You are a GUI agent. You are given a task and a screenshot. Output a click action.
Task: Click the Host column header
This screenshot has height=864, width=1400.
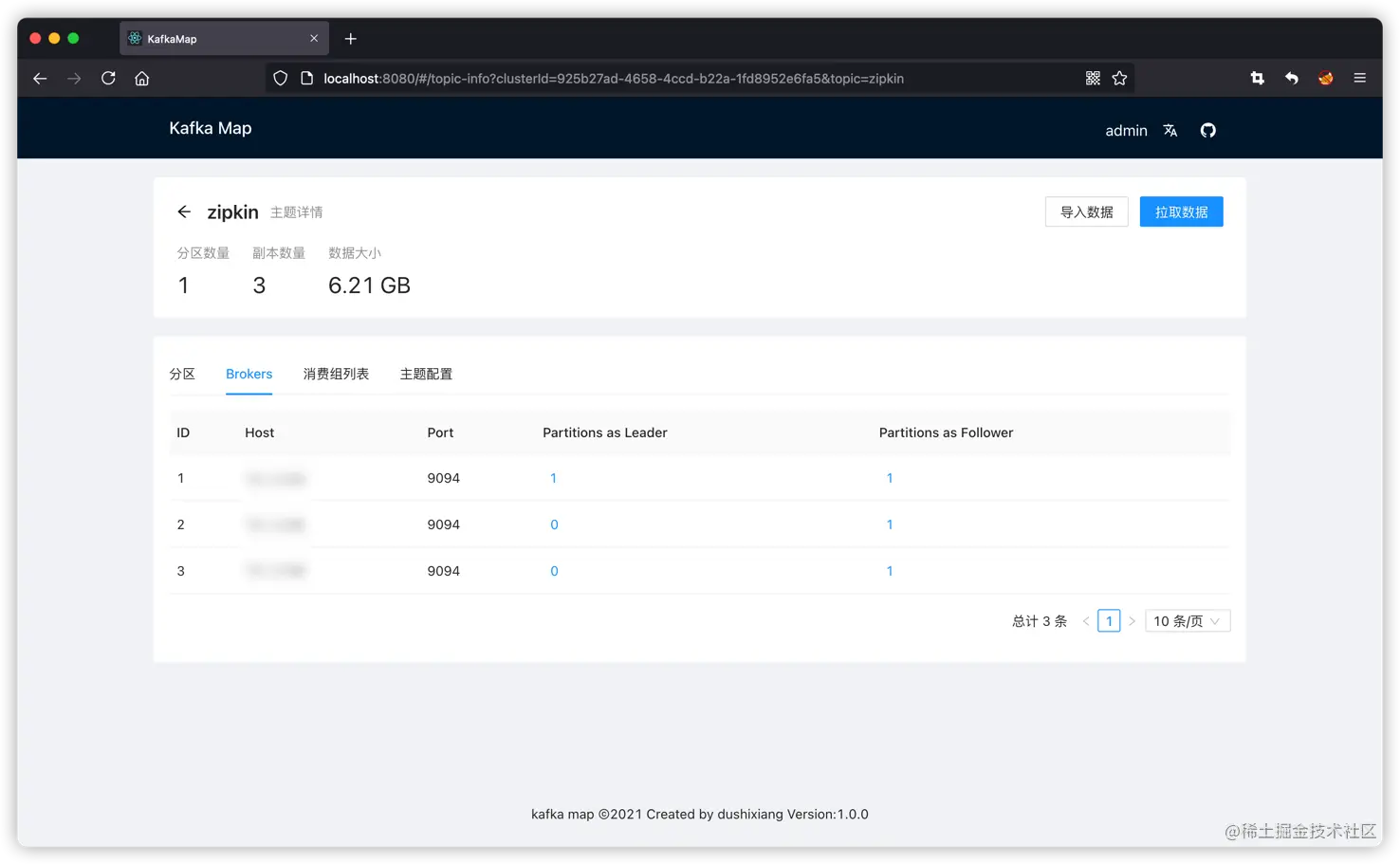point(259,432)
